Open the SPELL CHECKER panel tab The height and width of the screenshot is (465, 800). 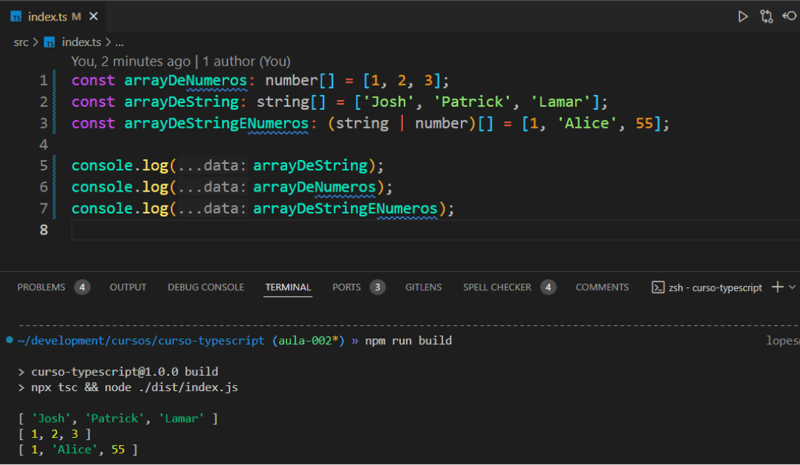click(x=497, y=287)
